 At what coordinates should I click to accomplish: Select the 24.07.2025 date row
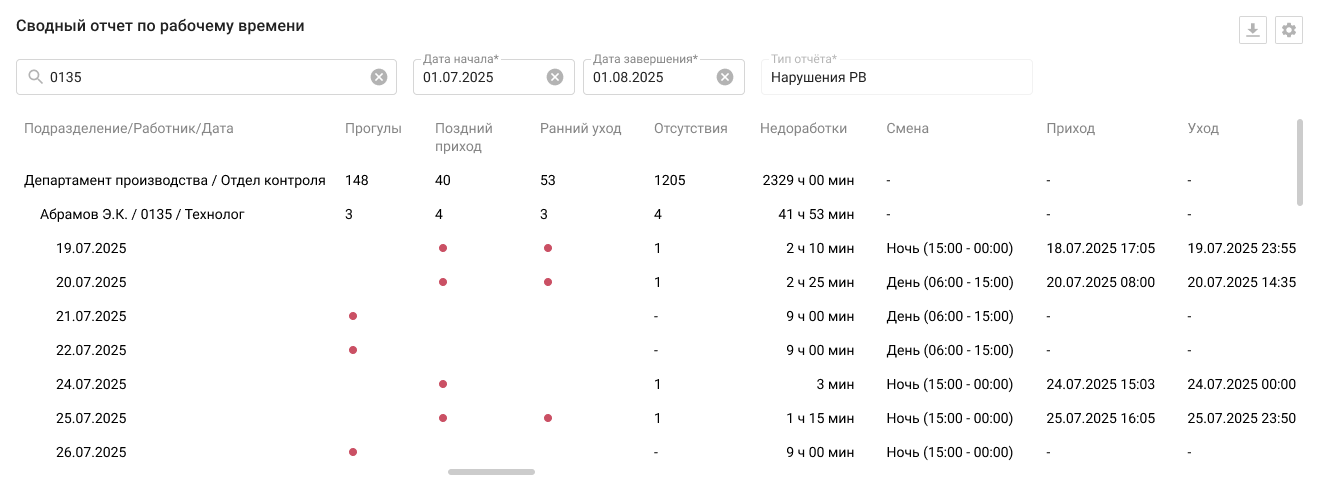coord(660,384)
